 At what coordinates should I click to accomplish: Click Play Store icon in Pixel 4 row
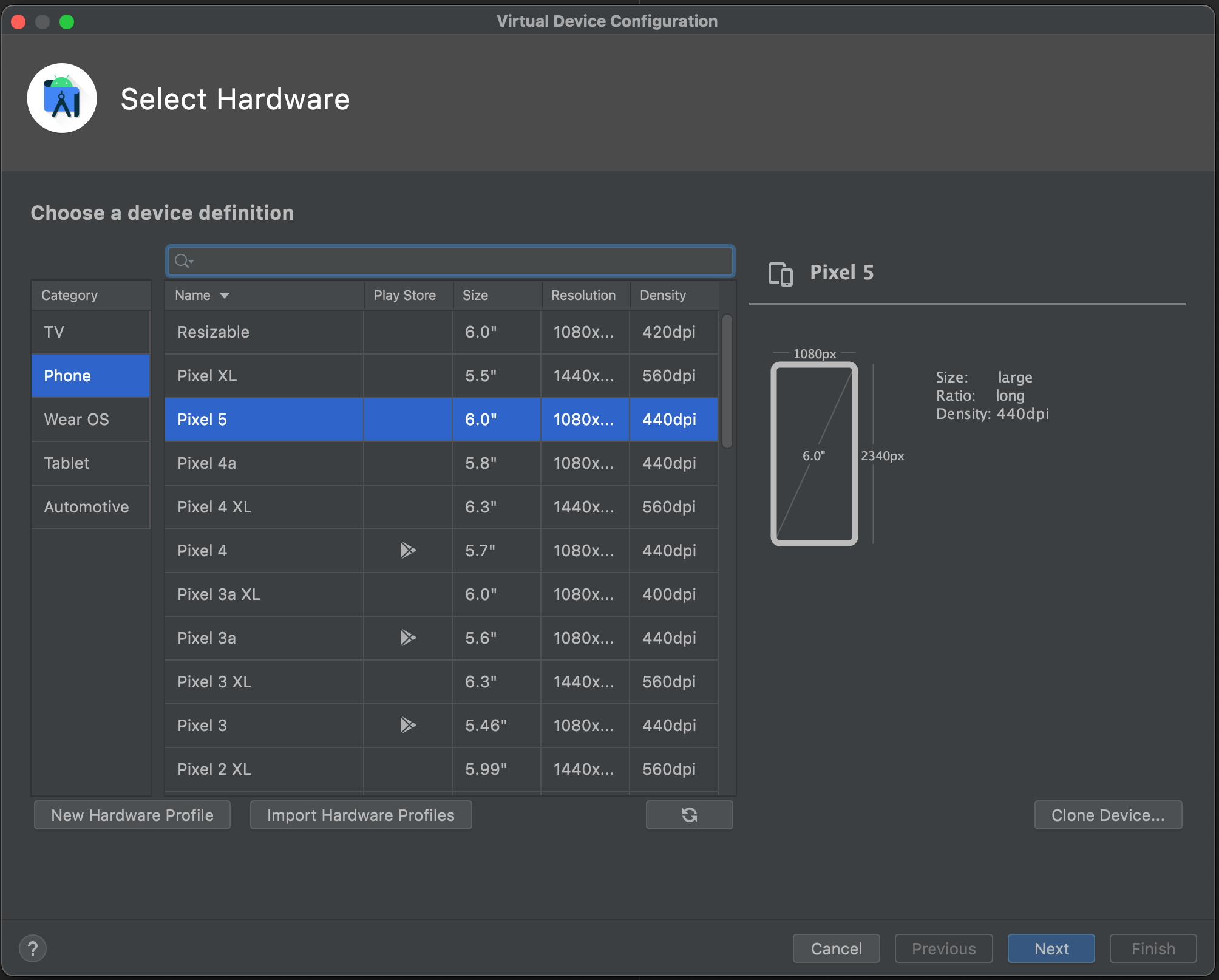pos(407,550)
